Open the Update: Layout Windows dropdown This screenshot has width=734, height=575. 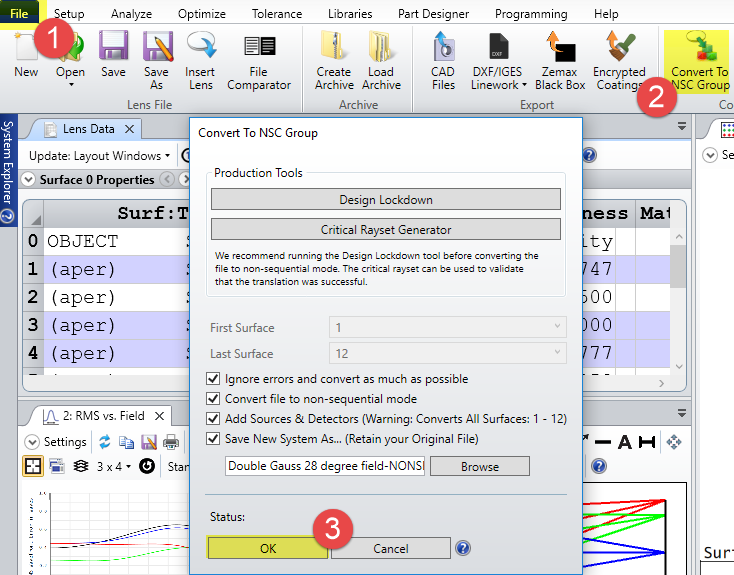[x=99, y=155]
